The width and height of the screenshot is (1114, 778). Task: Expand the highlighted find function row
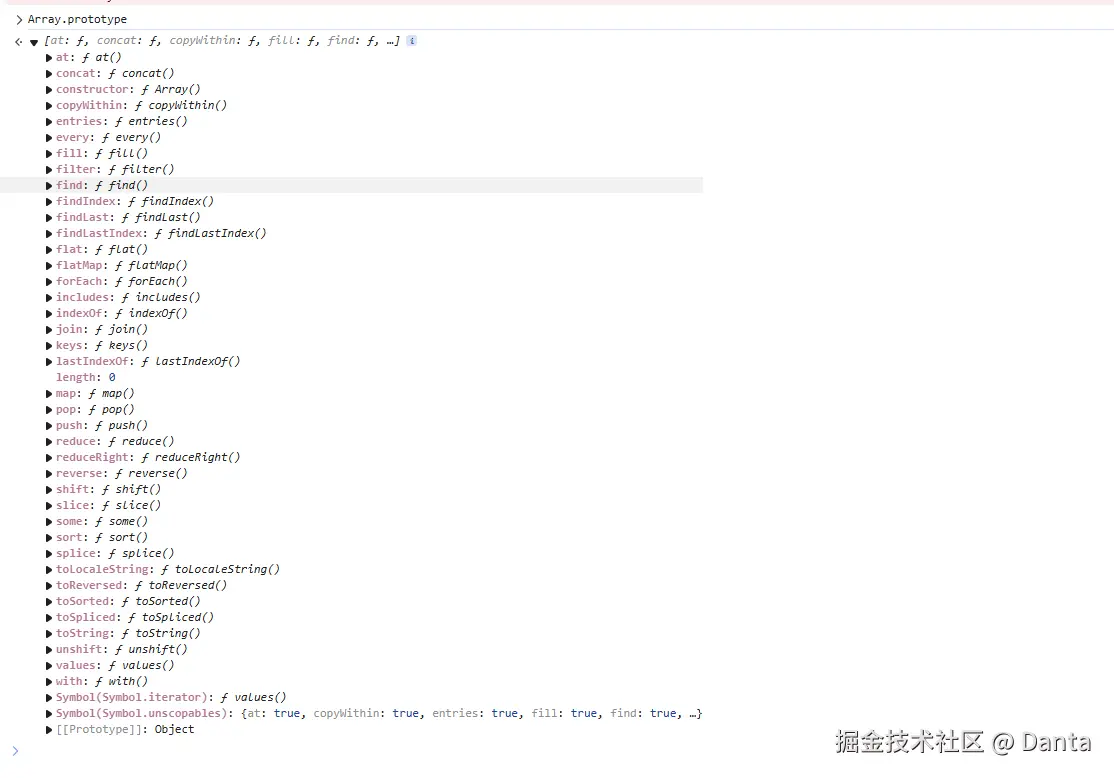(x=49, y=185)
